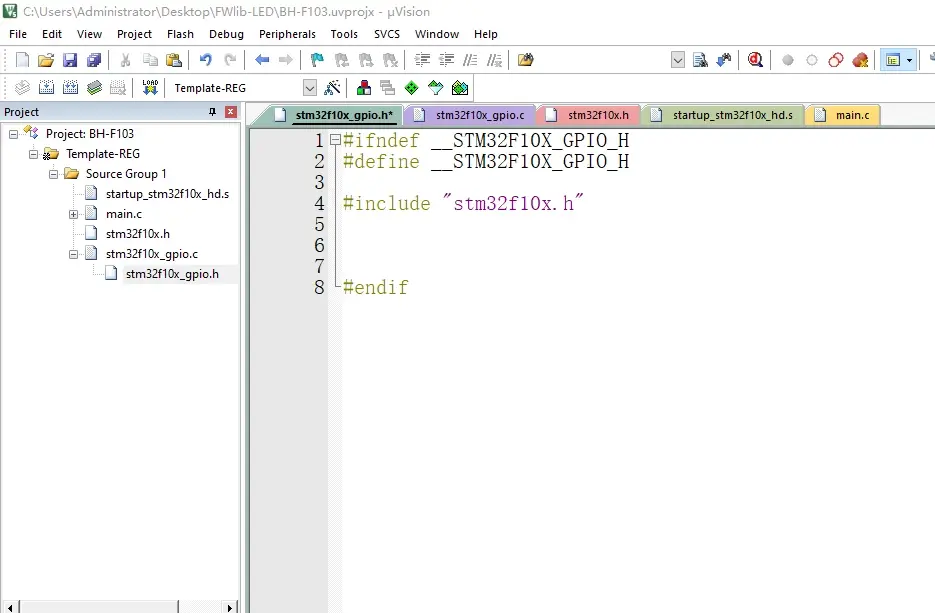Viewport: 935px width, 613px height.
Task: Select stm32f10x.h in project tree
Action: [137, 234]
